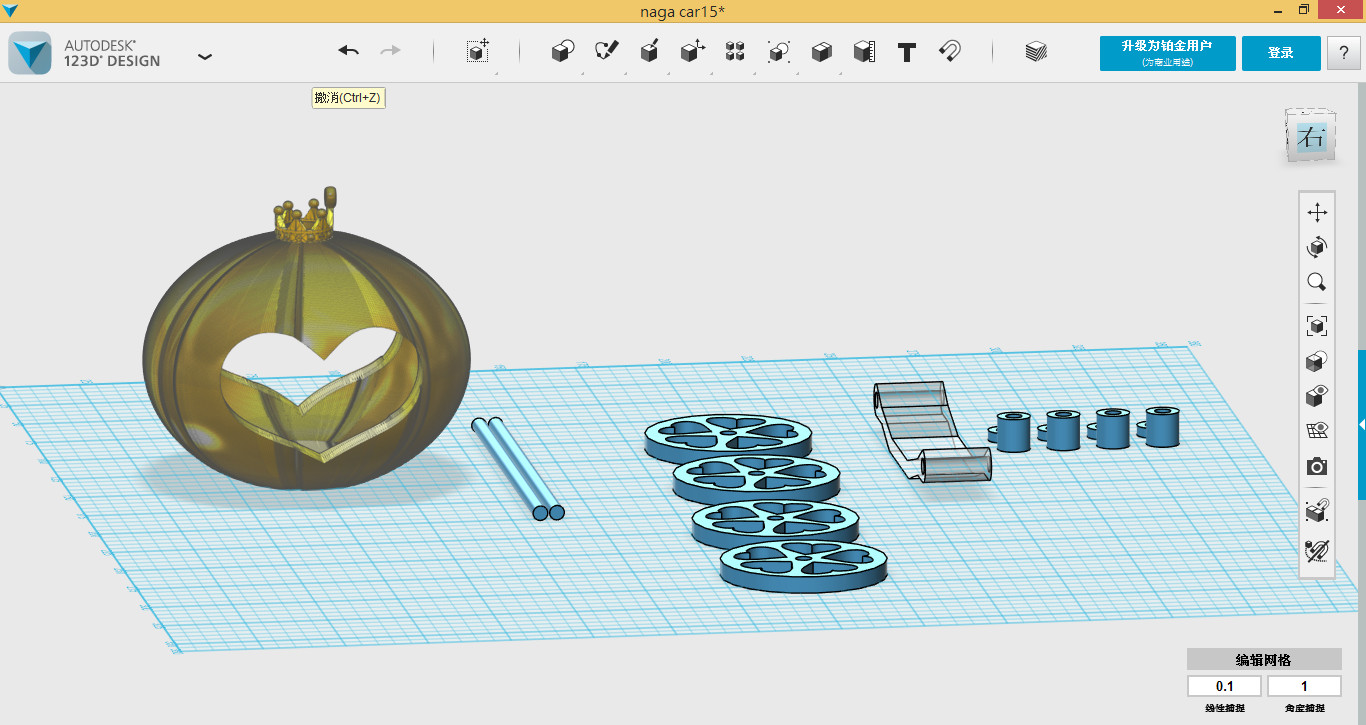Image resolution: width=1366 pixels, height=725 pixels.
Task: Toggle solid visibility with eye-cube icon
Action: pyautogui.click(x=1317, y=396)
